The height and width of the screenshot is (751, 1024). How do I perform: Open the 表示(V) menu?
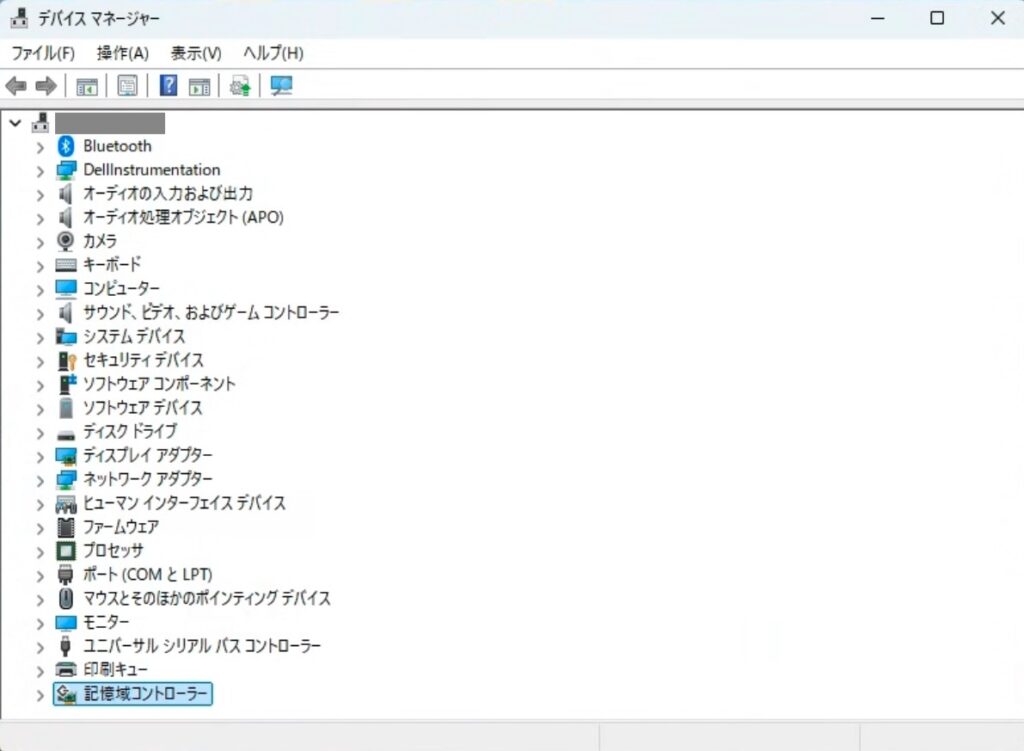(x=196, y=53)
